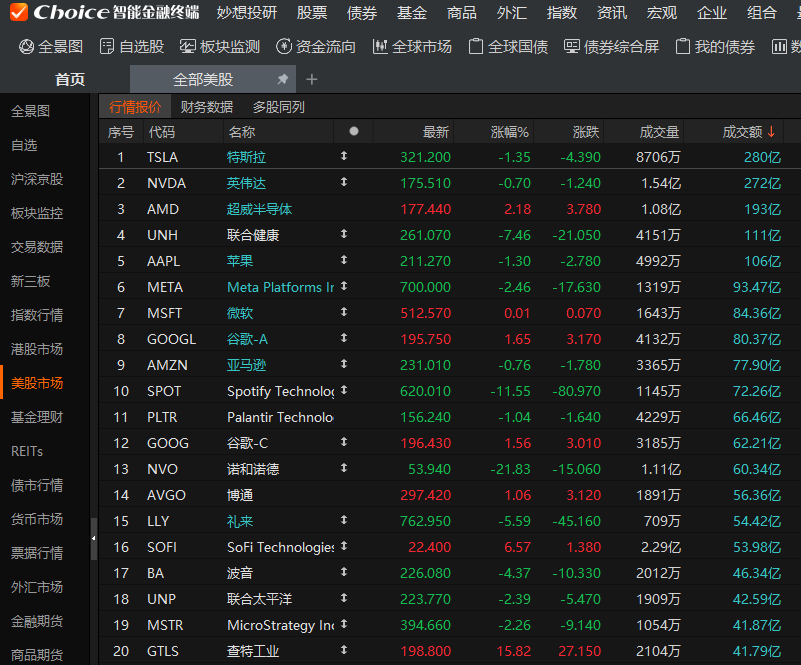Click the up-down marker in META row

coord(344,286)
